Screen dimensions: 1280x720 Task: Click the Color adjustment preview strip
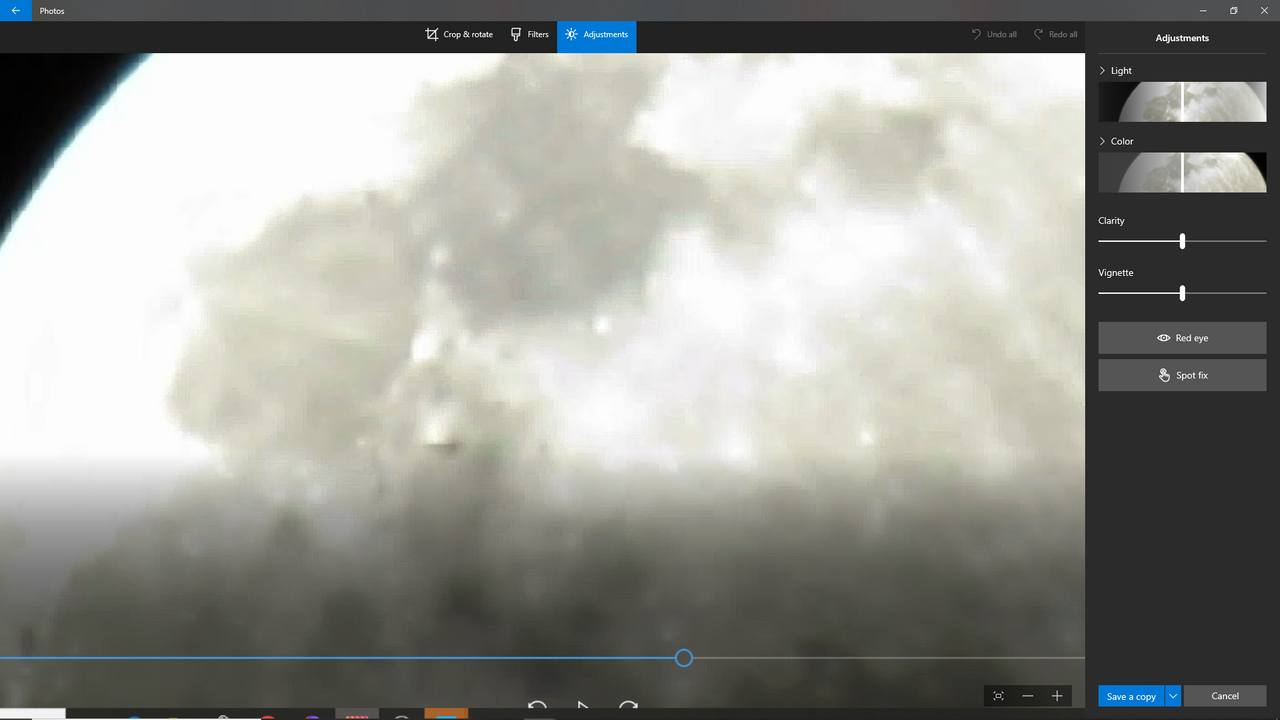(1182, 172)
